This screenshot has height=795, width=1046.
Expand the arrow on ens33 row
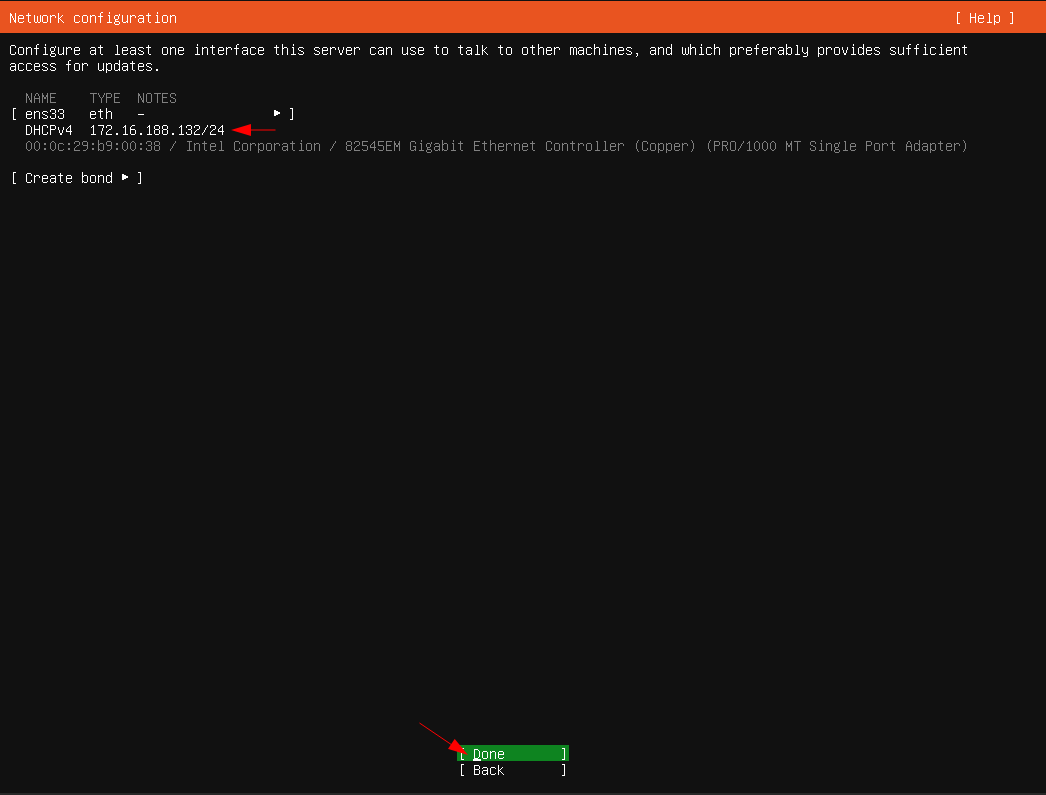tap(277, 114)
